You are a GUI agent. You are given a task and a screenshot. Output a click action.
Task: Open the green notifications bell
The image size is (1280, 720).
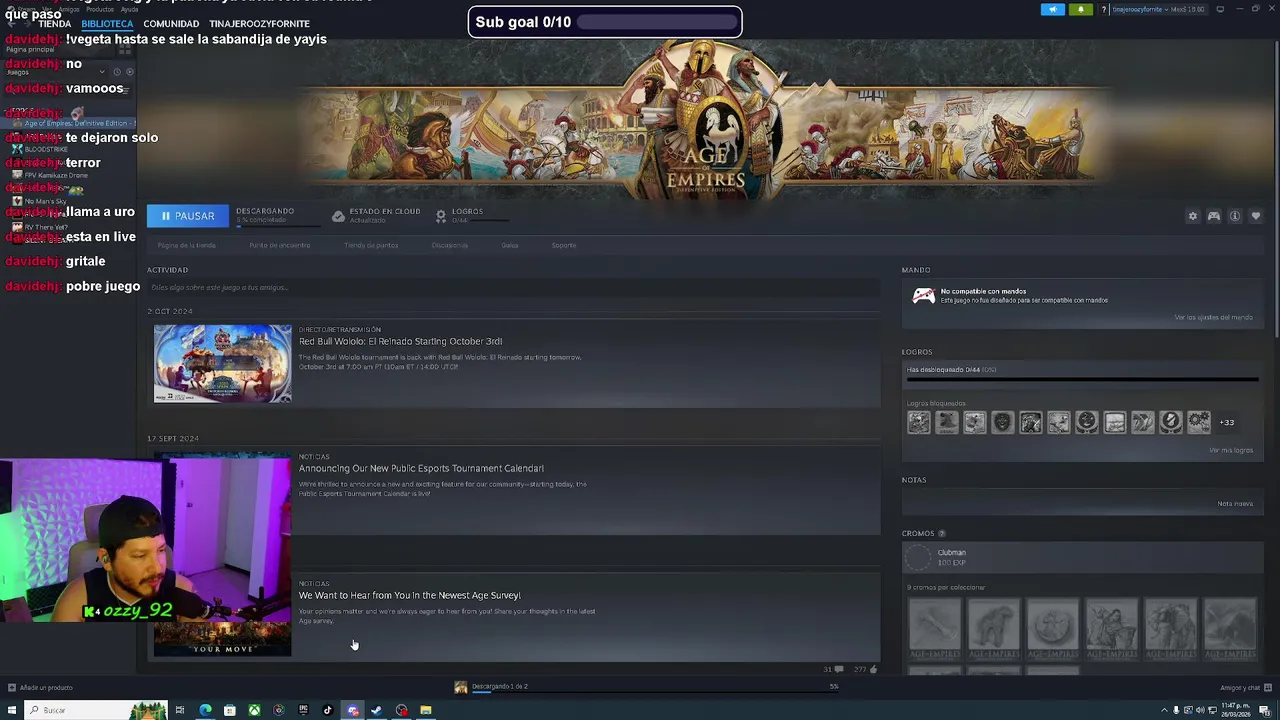tap(1080, 9)
